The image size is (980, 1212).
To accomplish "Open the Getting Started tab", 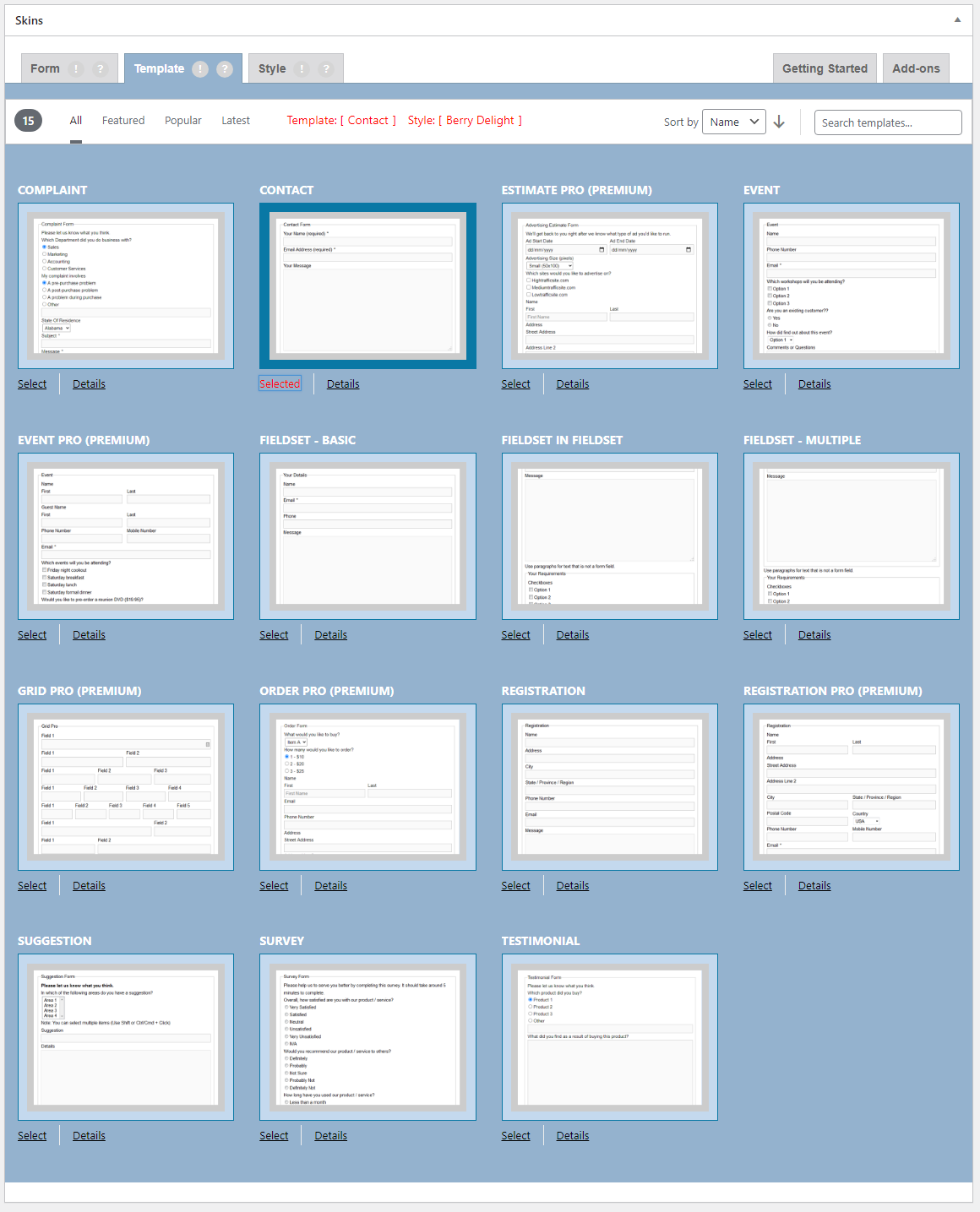I will click(x=825, y=69).
